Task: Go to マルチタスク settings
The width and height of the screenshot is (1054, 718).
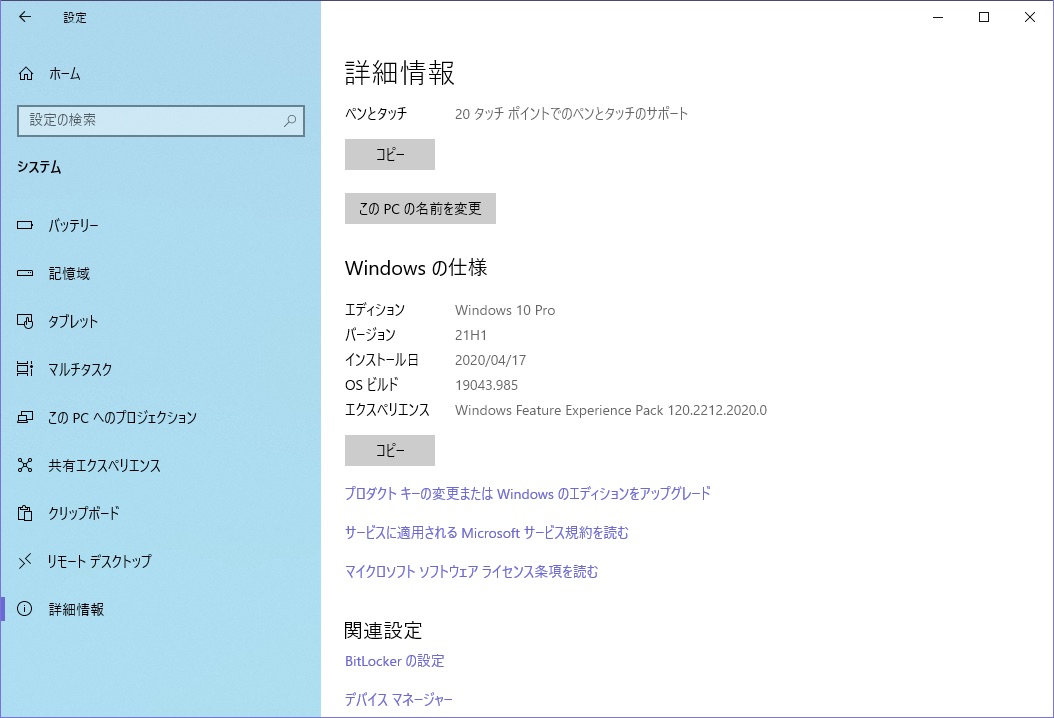Action: click(80, 369)
